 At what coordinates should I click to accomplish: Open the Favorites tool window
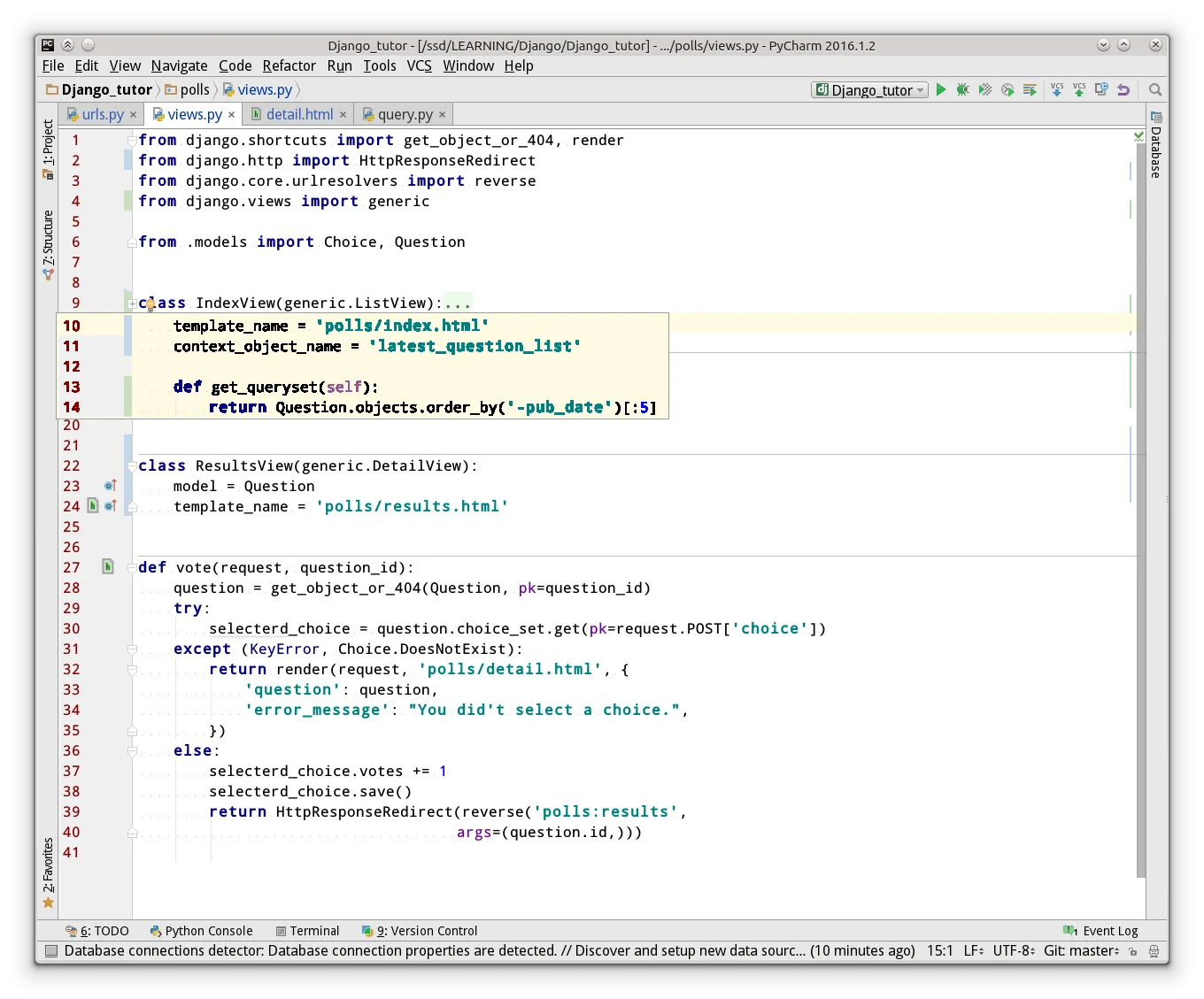pos(48,873)
